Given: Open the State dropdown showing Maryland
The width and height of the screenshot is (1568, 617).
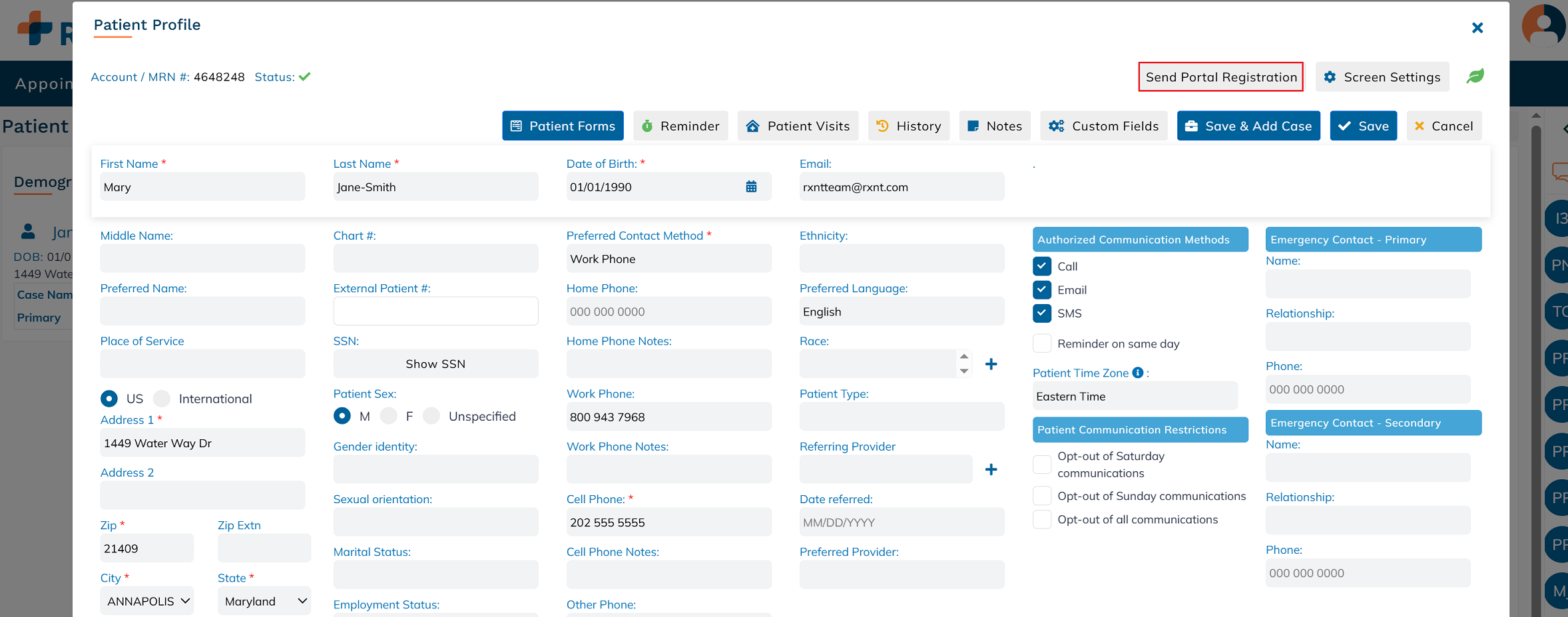Looking at the screenshot, I should coord(264,601).
